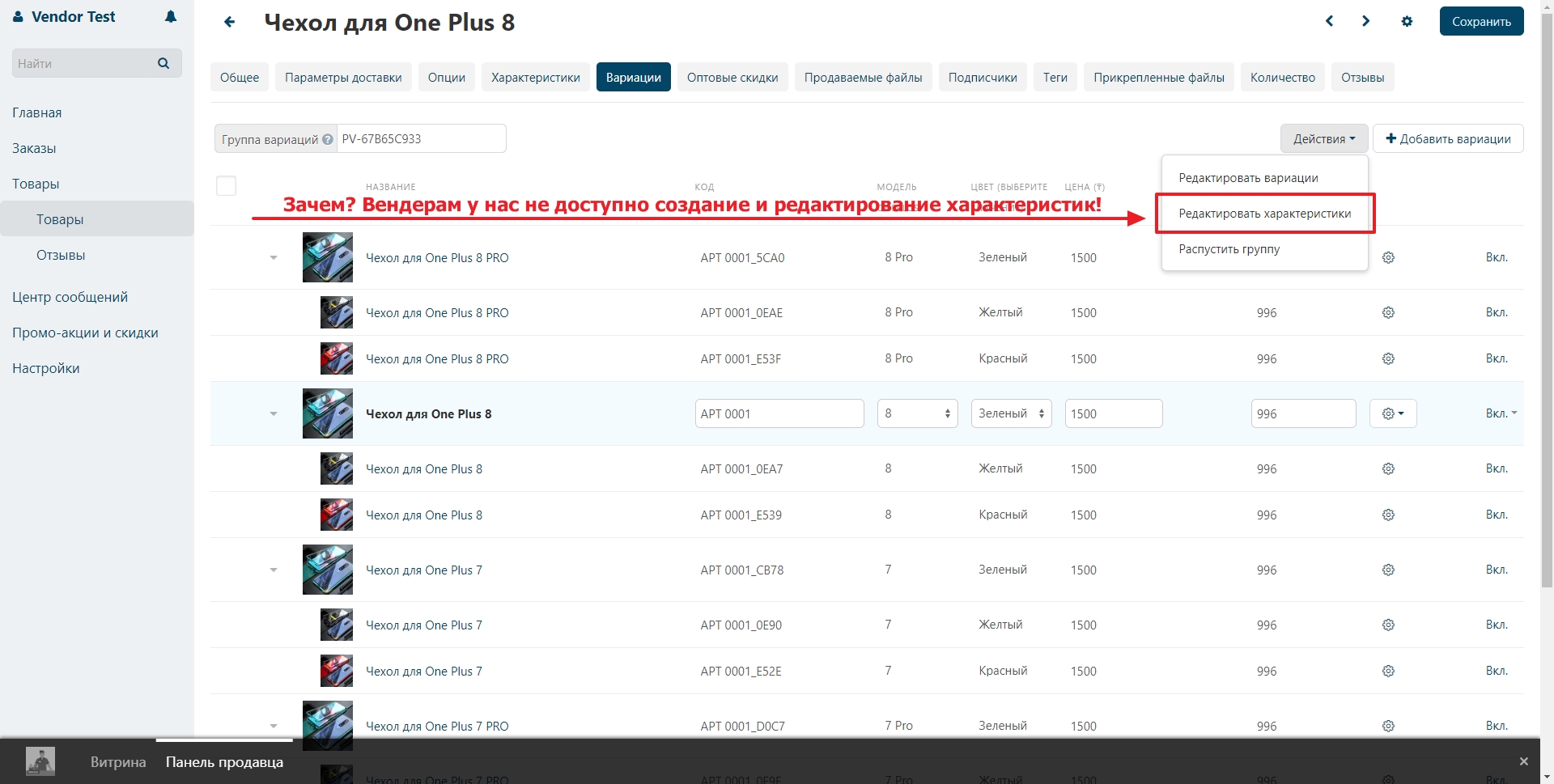Open yellow Чехол для One Plus 8 PRO link
This screenshot has width=1554, height=784.
pos(437,312)
